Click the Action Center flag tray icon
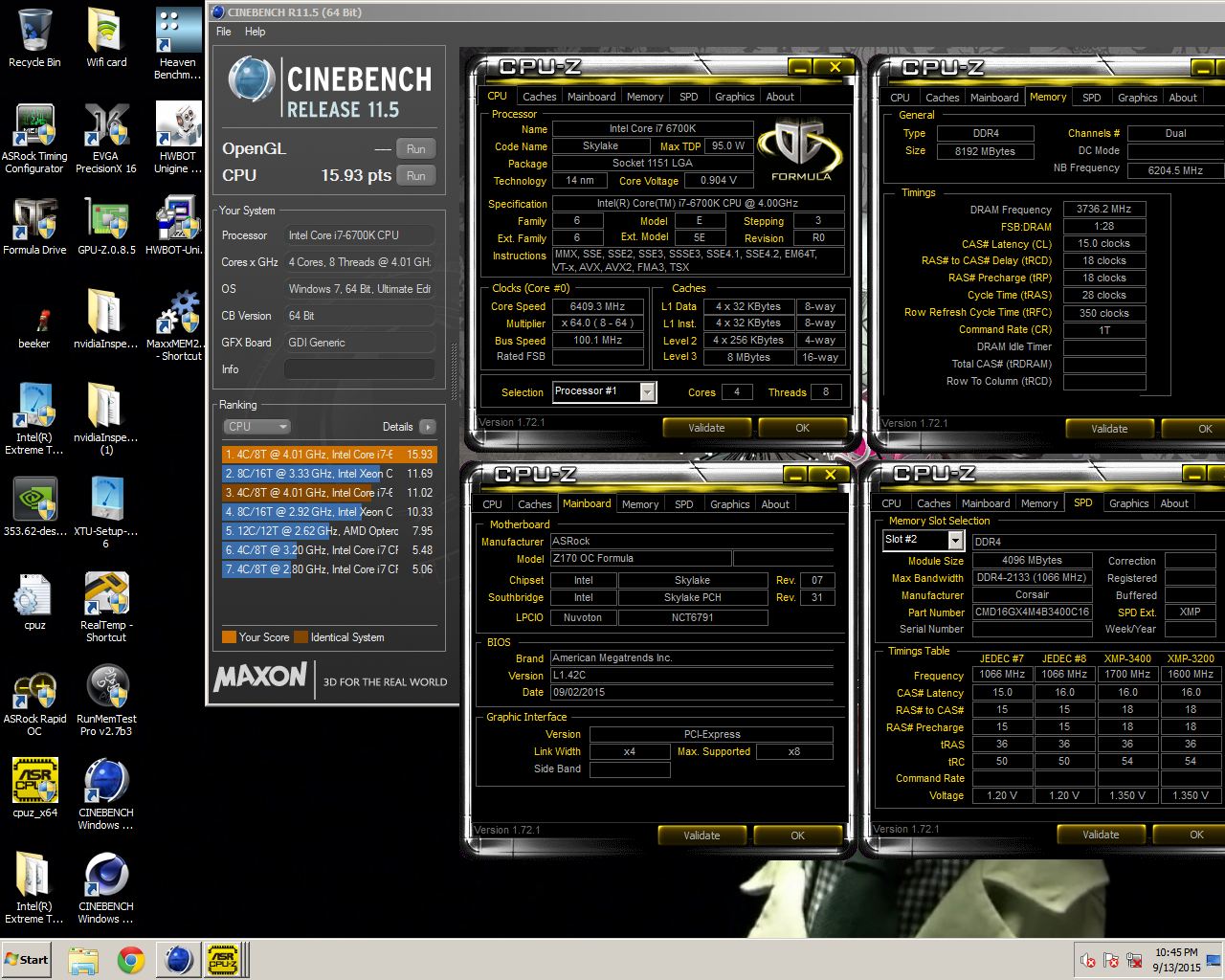 pos(1112,960)
